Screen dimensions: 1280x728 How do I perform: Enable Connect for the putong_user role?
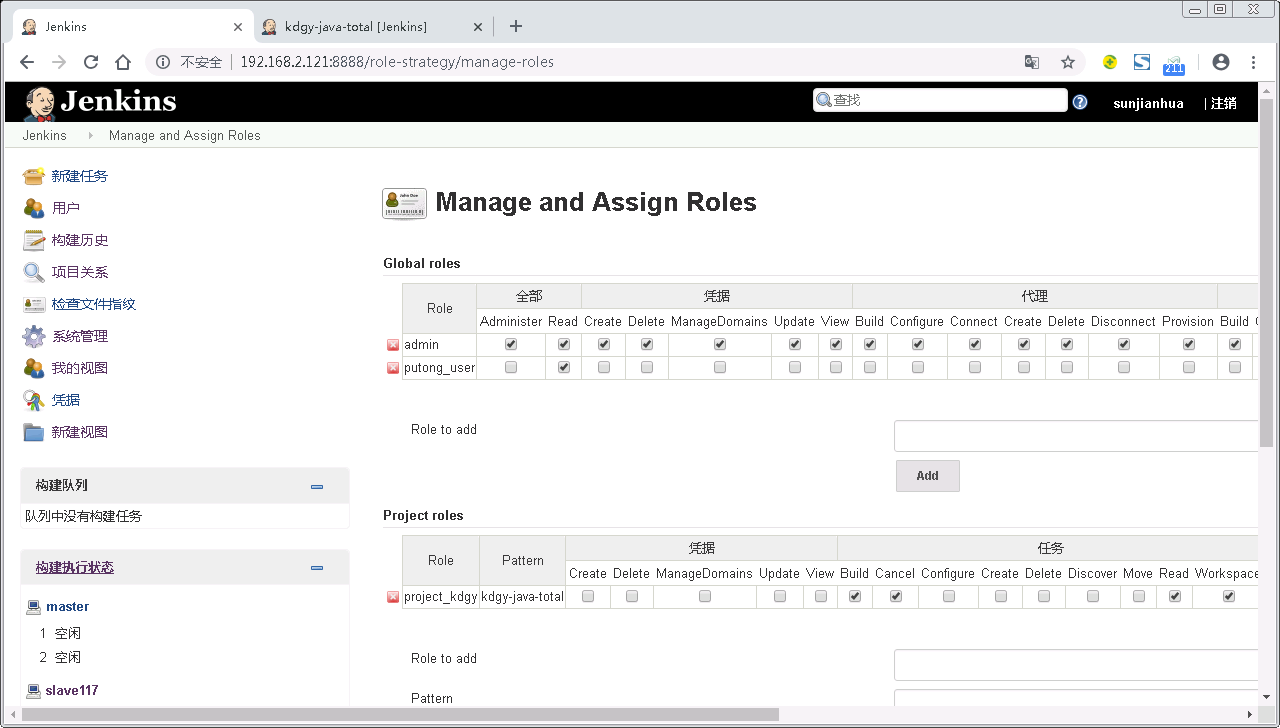click(x=975, y=367)
